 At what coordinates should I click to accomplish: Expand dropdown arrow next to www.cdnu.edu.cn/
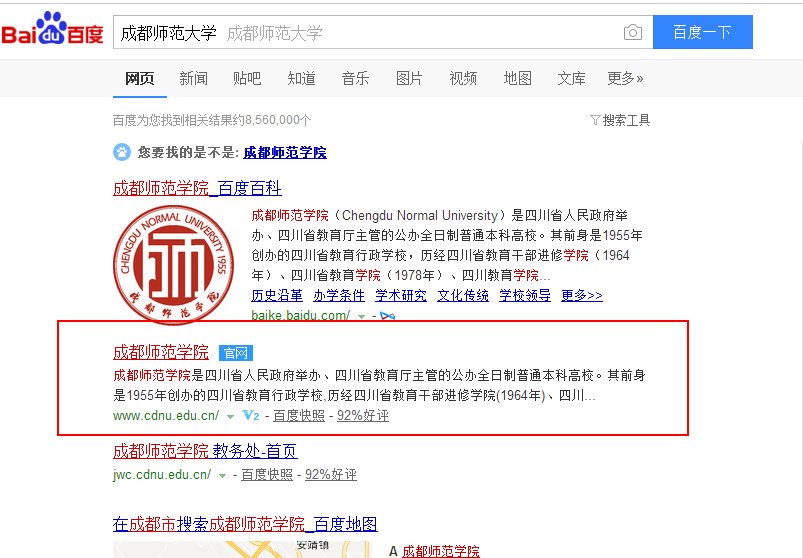click(230, 417)
